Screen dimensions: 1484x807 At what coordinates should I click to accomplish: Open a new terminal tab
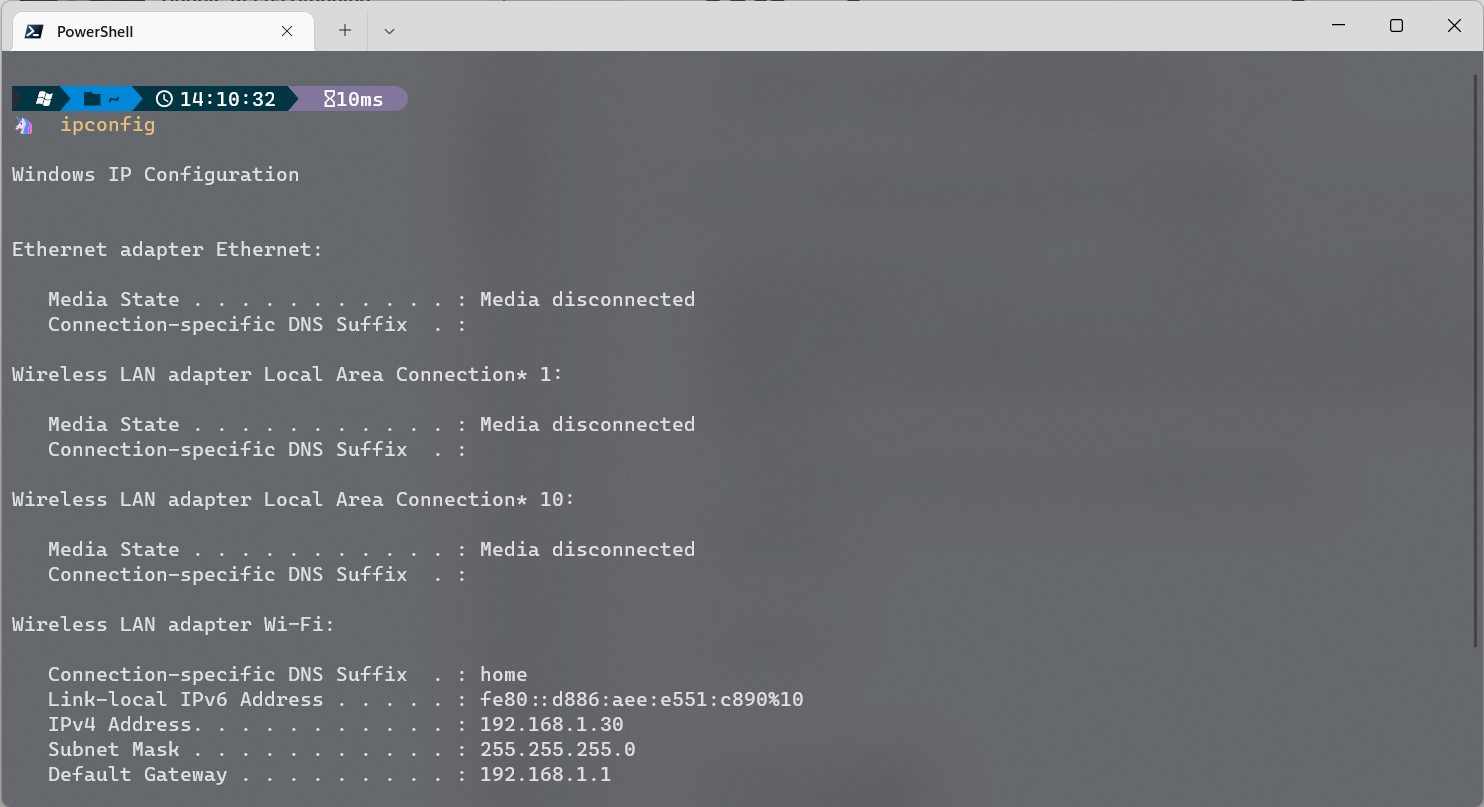(x=345, y=30)
